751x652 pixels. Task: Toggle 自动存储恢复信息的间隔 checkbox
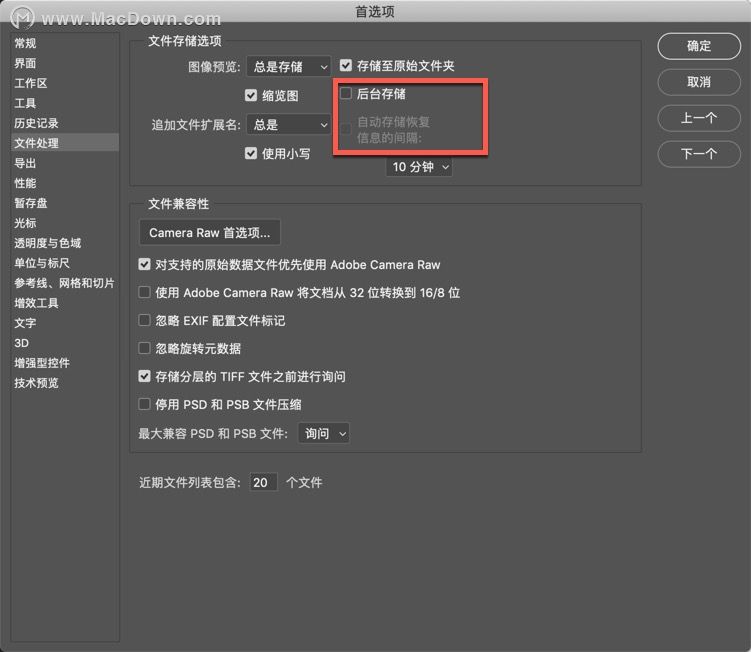click(346, 128)
